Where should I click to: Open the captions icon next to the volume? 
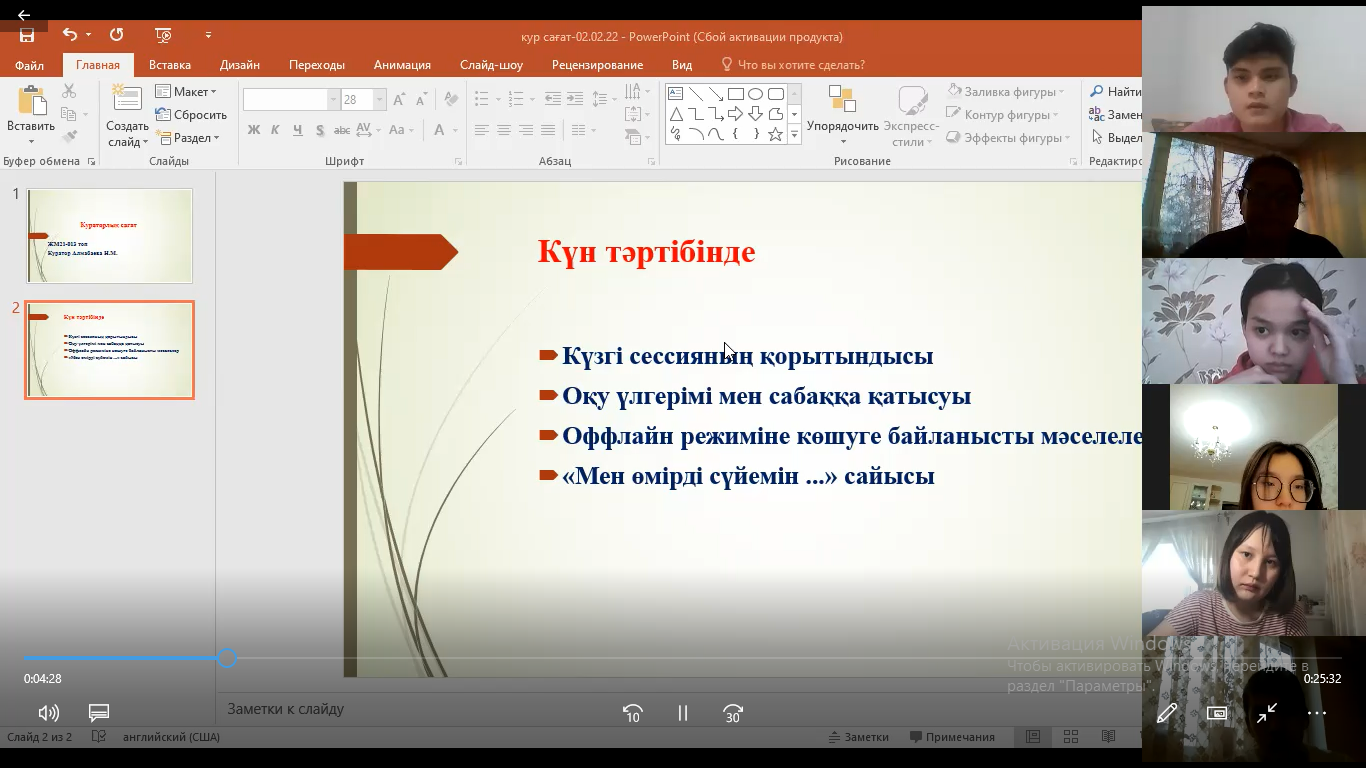(98, 713)
